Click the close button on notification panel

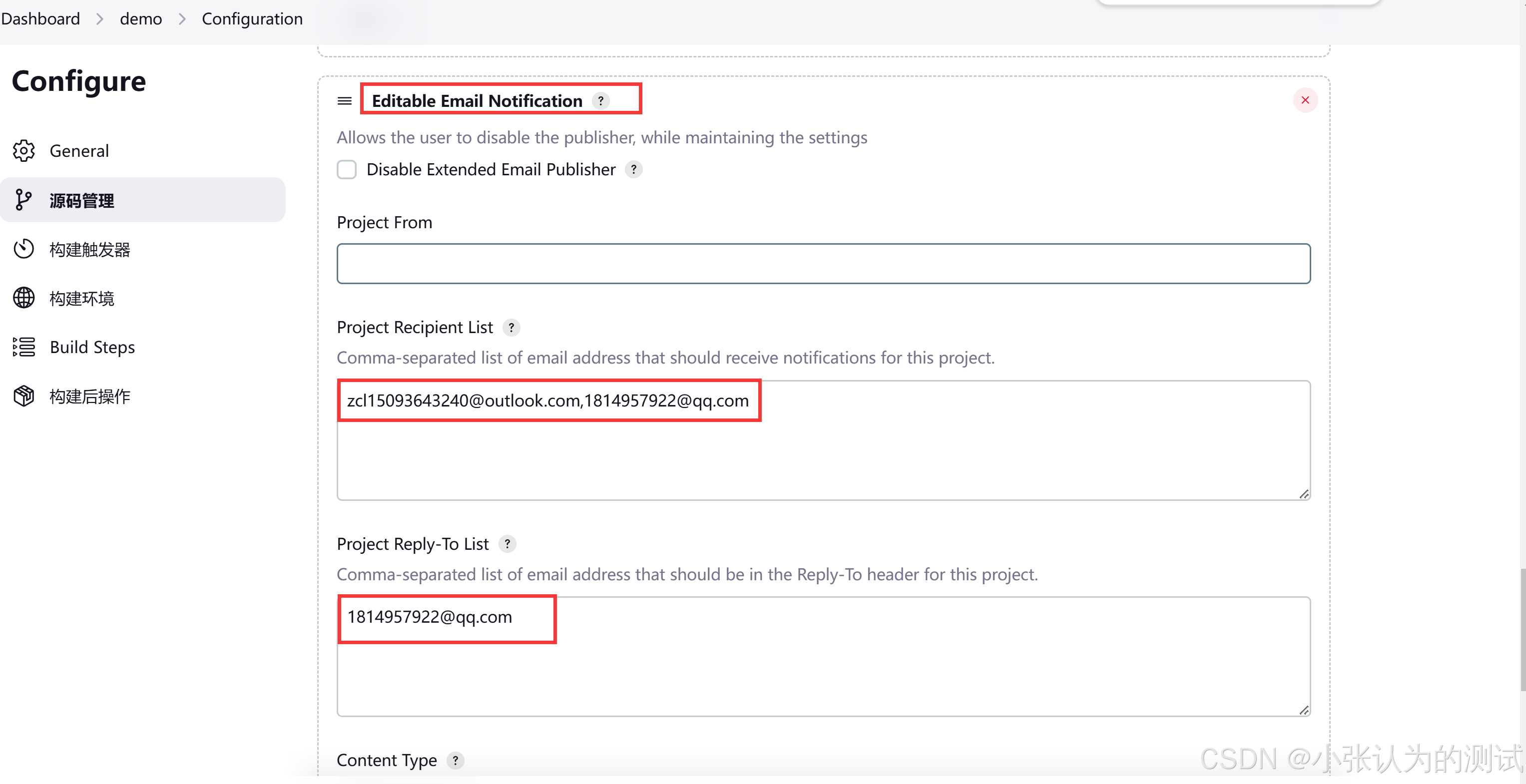tap(1305, 100)
